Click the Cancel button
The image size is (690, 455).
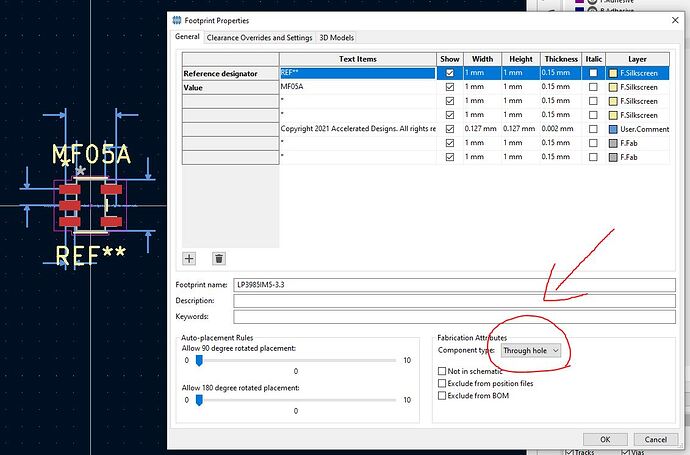[656, 439]
